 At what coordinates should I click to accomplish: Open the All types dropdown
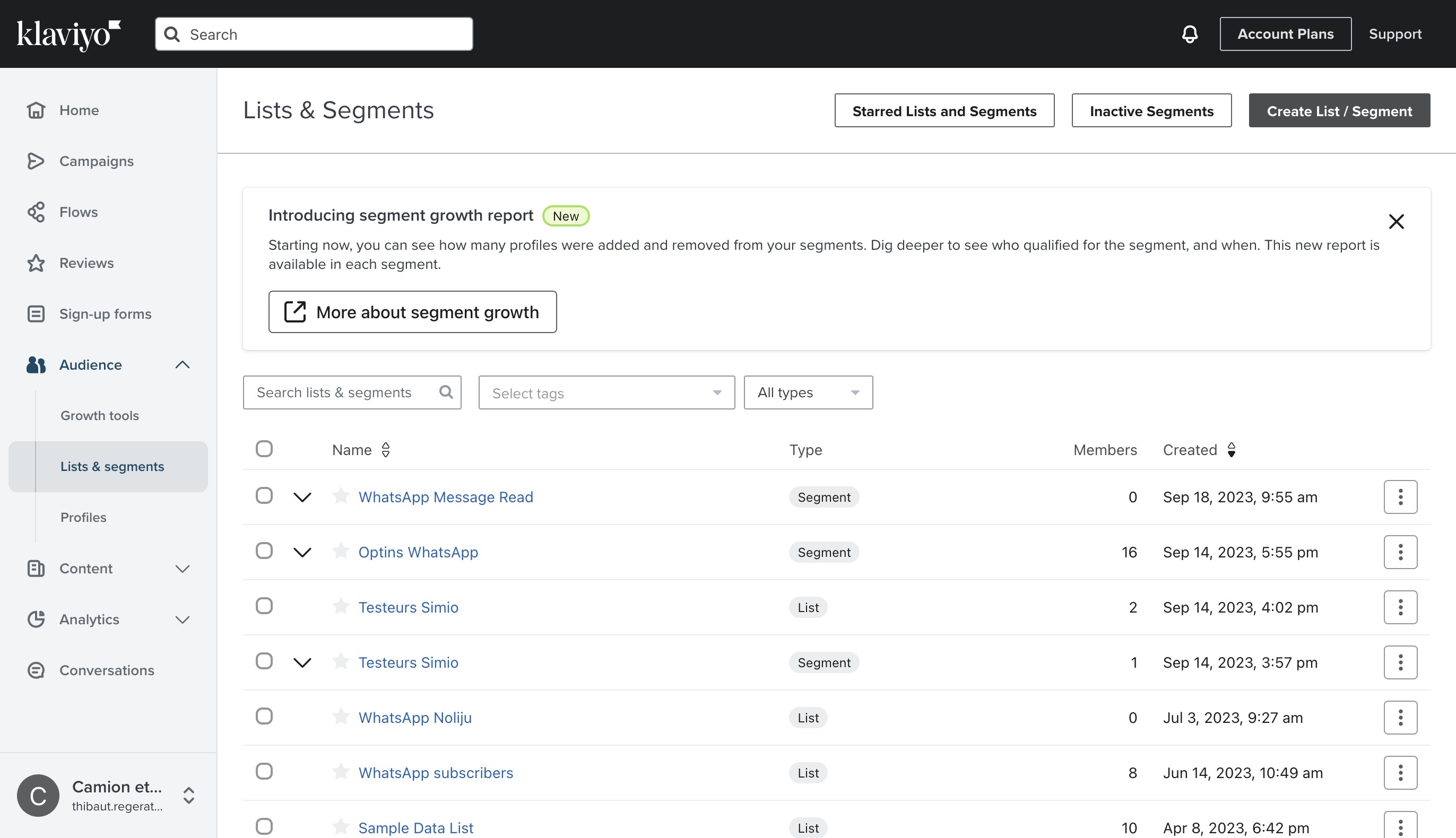coord(808,392)
